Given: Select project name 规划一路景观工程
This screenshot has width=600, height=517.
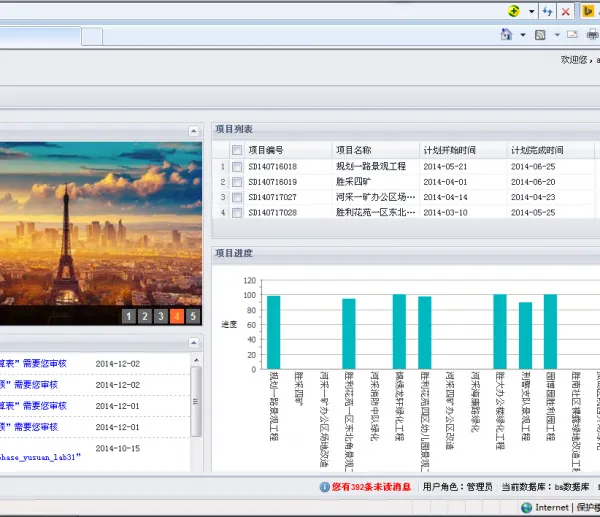Looking at the screenshot, I should 371,166.
